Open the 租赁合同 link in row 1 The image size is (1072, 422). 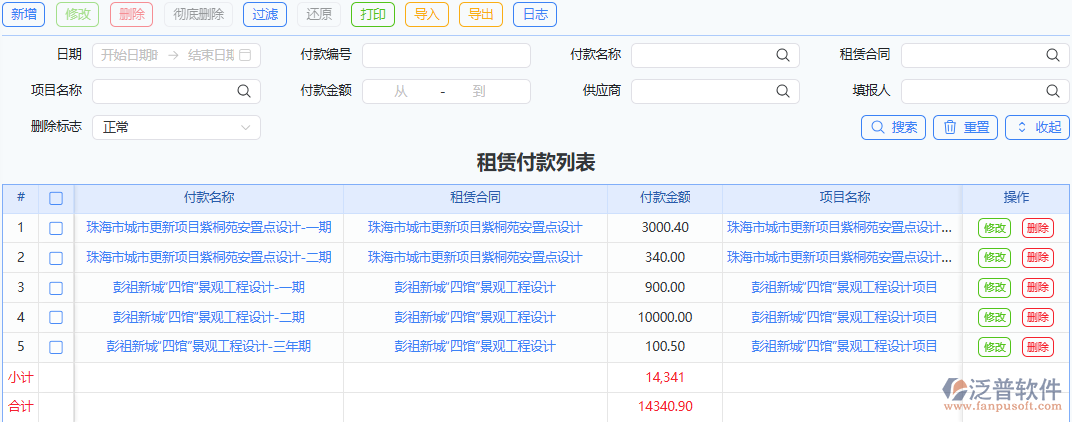tap(475, 228)
